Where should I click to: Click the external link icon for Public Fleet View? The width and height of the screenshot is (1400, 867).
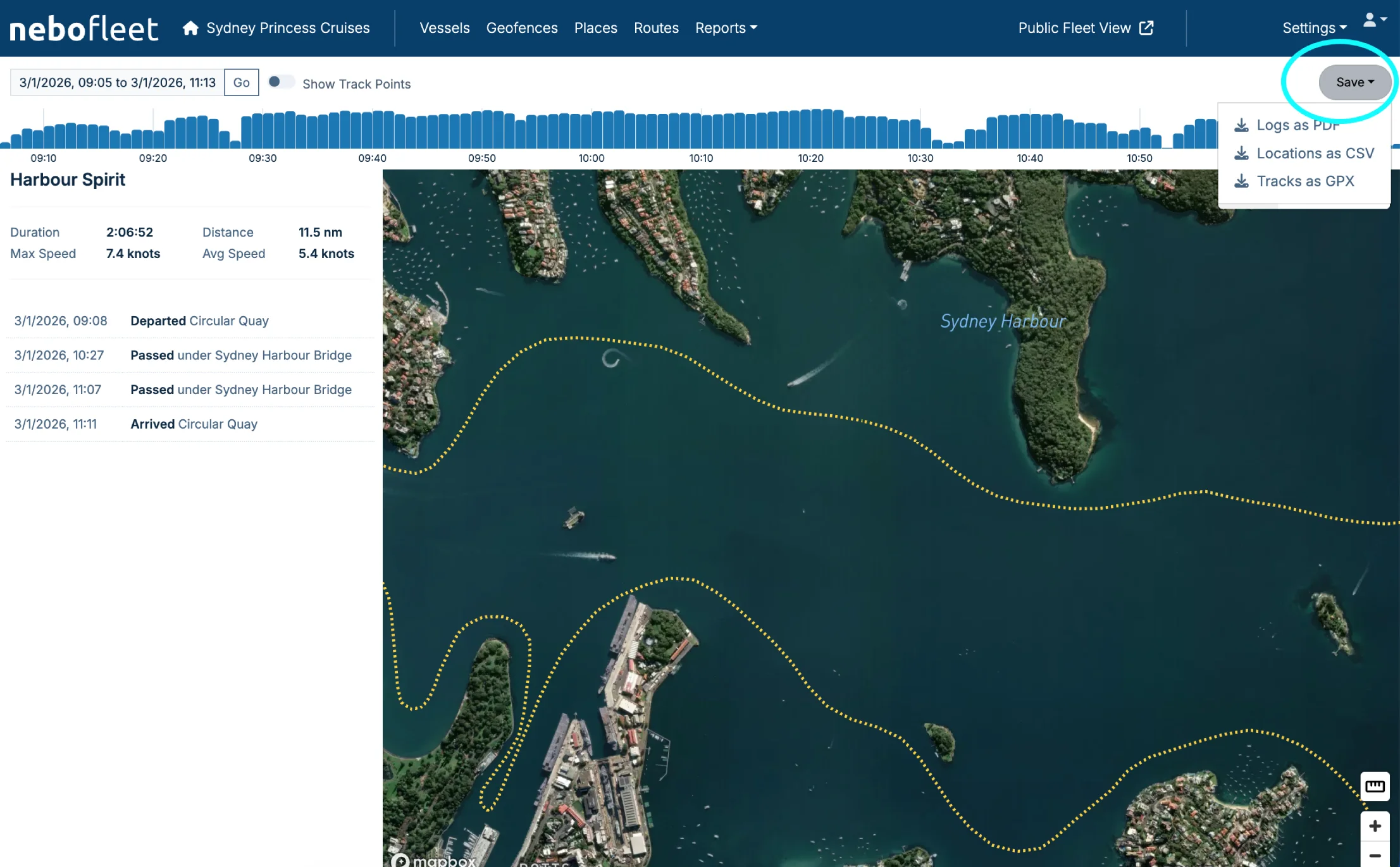[x=1146, y=28]
